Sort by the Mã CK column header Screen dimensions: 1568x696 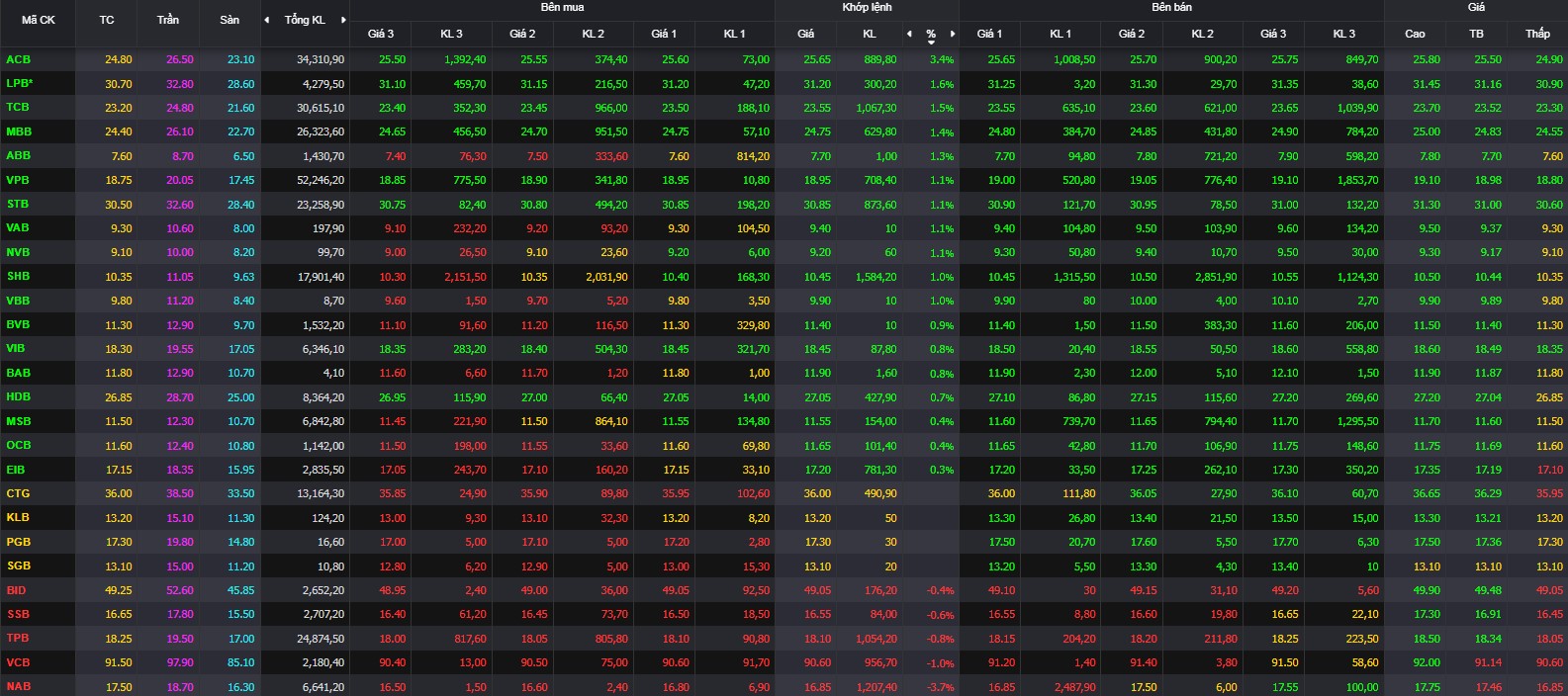pos(39,20)
